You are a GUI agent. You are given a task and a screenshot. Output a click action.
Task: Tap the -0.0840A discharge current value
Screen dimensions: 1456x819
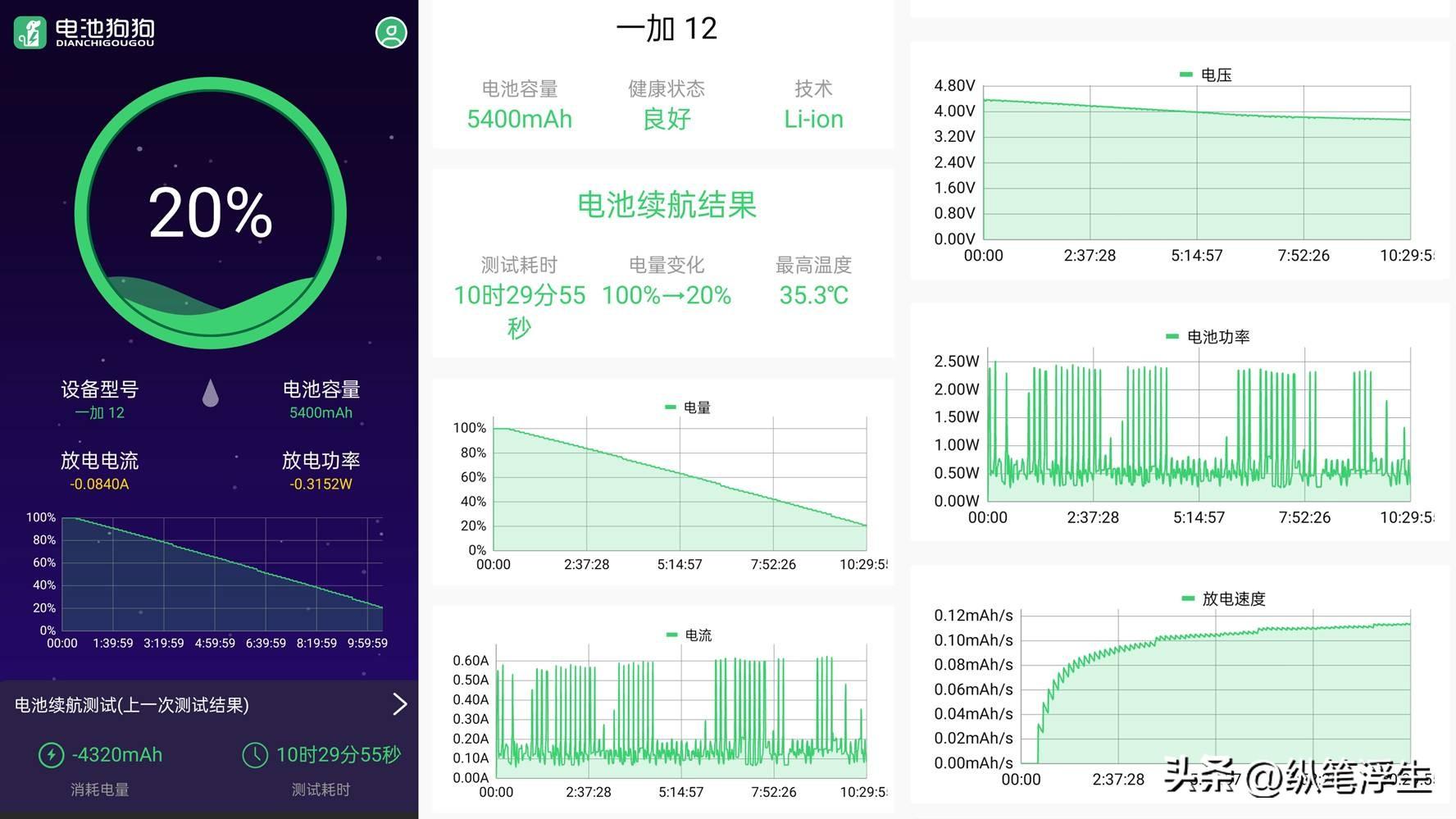point(99,485)
